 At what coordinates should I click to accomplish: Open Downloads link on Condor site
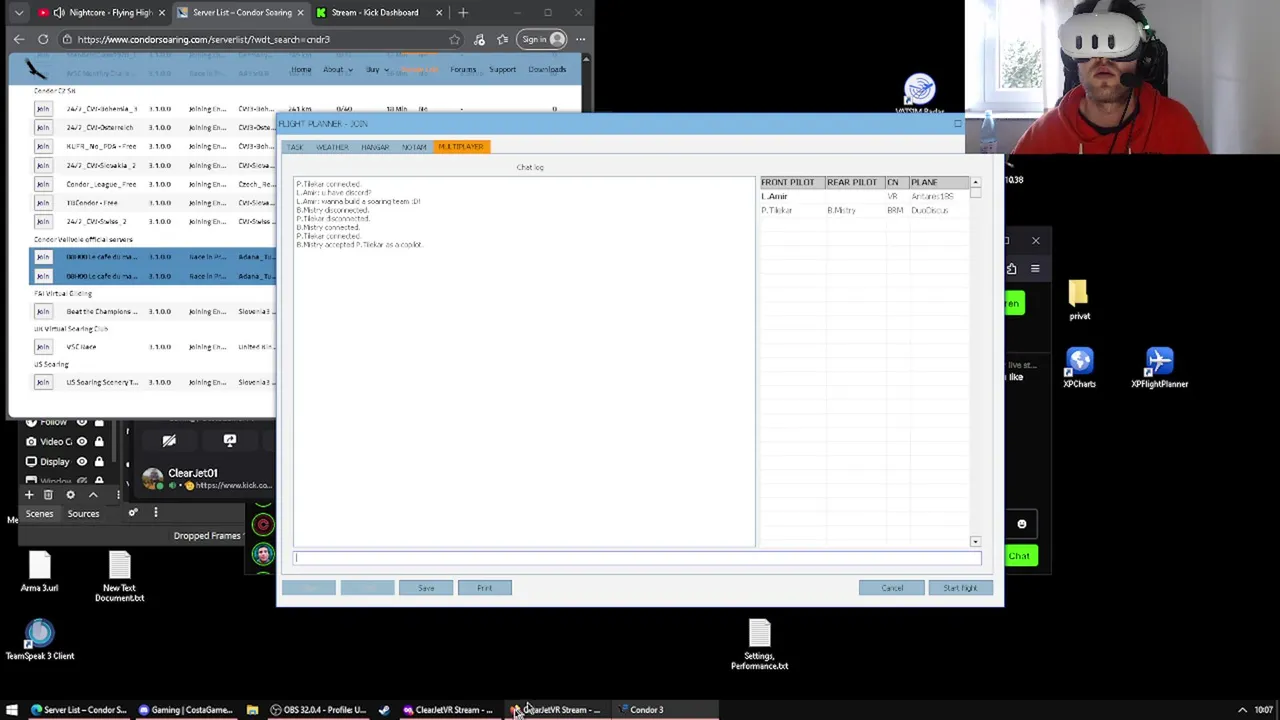547,70
